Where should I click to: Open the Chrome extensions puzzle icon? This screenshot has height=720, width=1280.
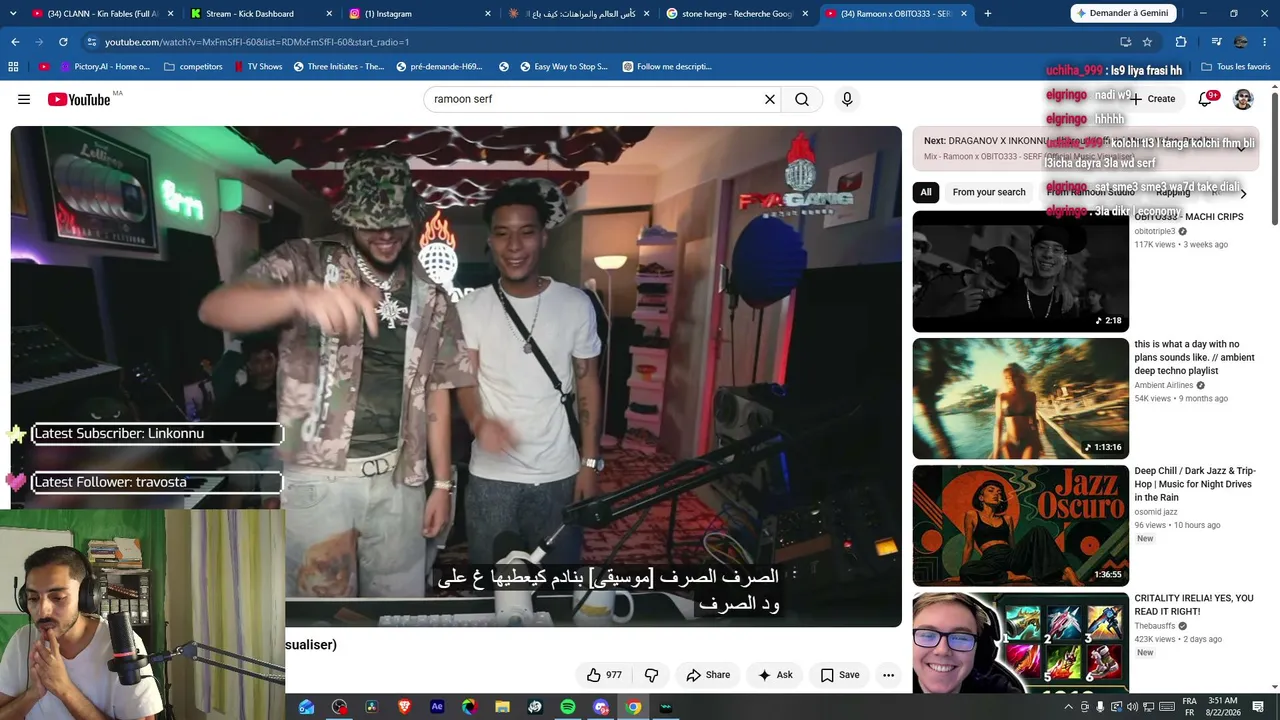tap(1181, 42)
